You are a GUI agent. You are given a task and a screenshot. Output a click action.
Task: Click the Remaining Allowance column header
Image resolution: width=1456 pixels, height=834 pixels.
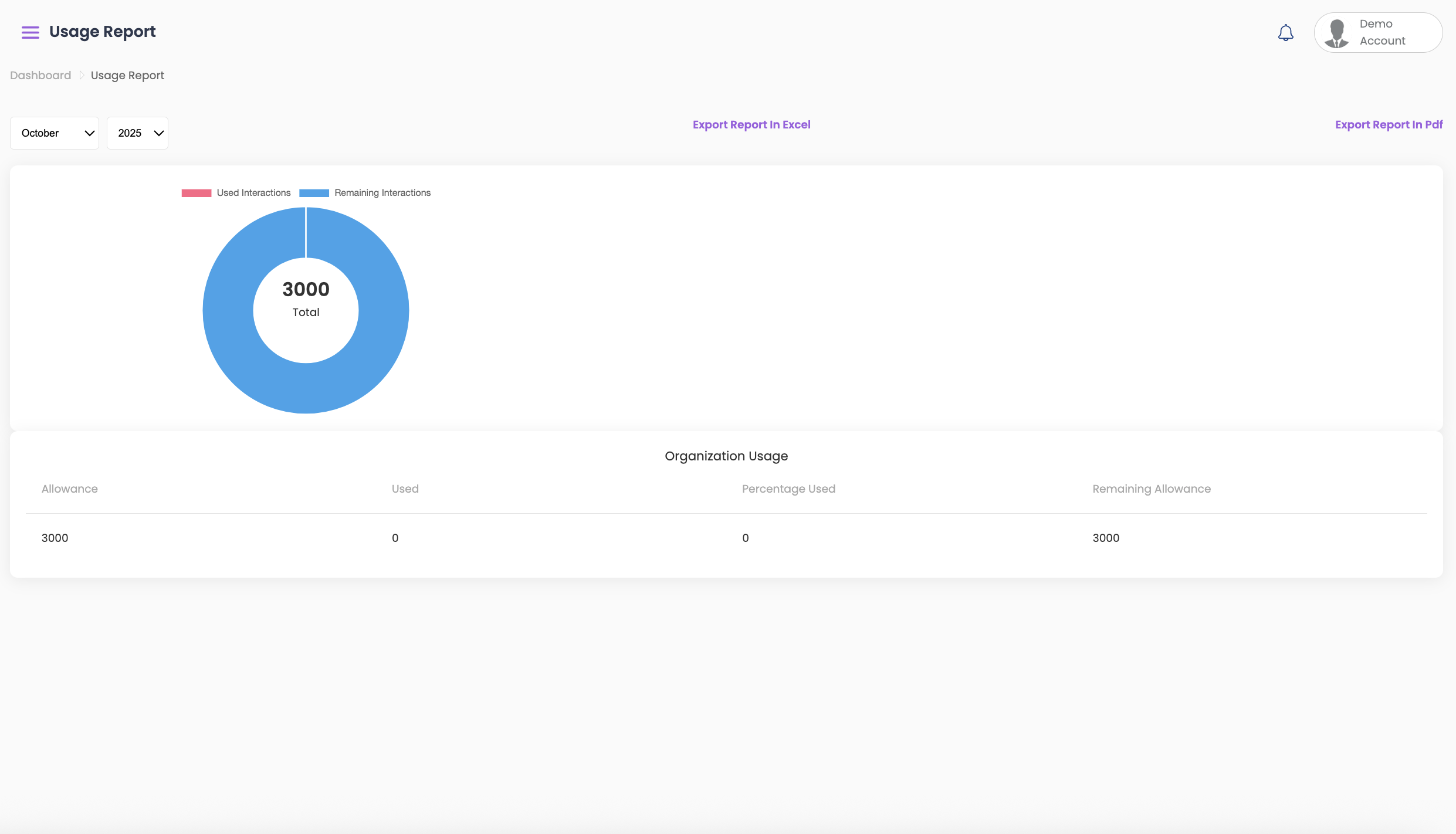(1151, 489)
